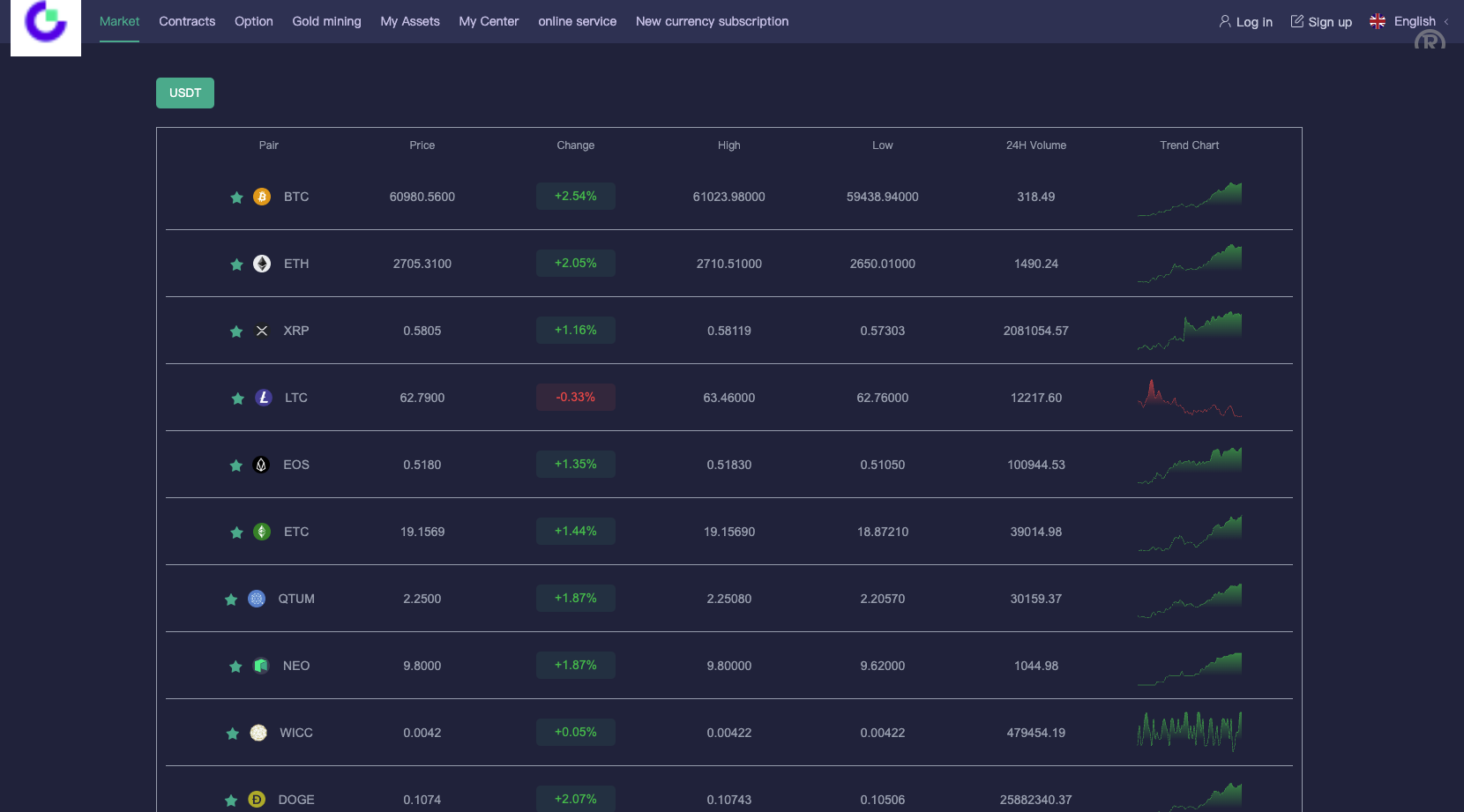Image resolution: width=1464 pixels, height=812 pixels.
Task: Select the USDT market button
Action: [185, 93]
